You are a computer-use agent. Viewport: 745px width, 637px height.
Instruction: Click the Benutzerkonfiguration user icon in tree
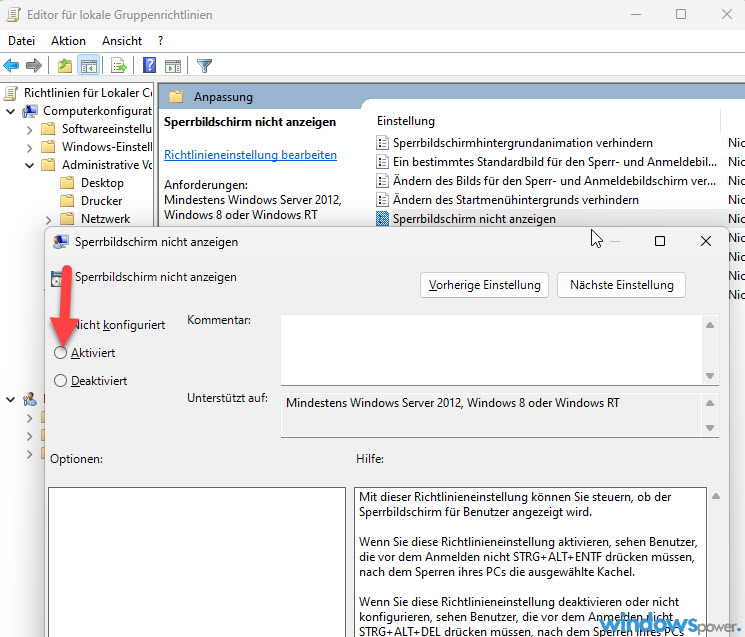(x=30, y=399)
